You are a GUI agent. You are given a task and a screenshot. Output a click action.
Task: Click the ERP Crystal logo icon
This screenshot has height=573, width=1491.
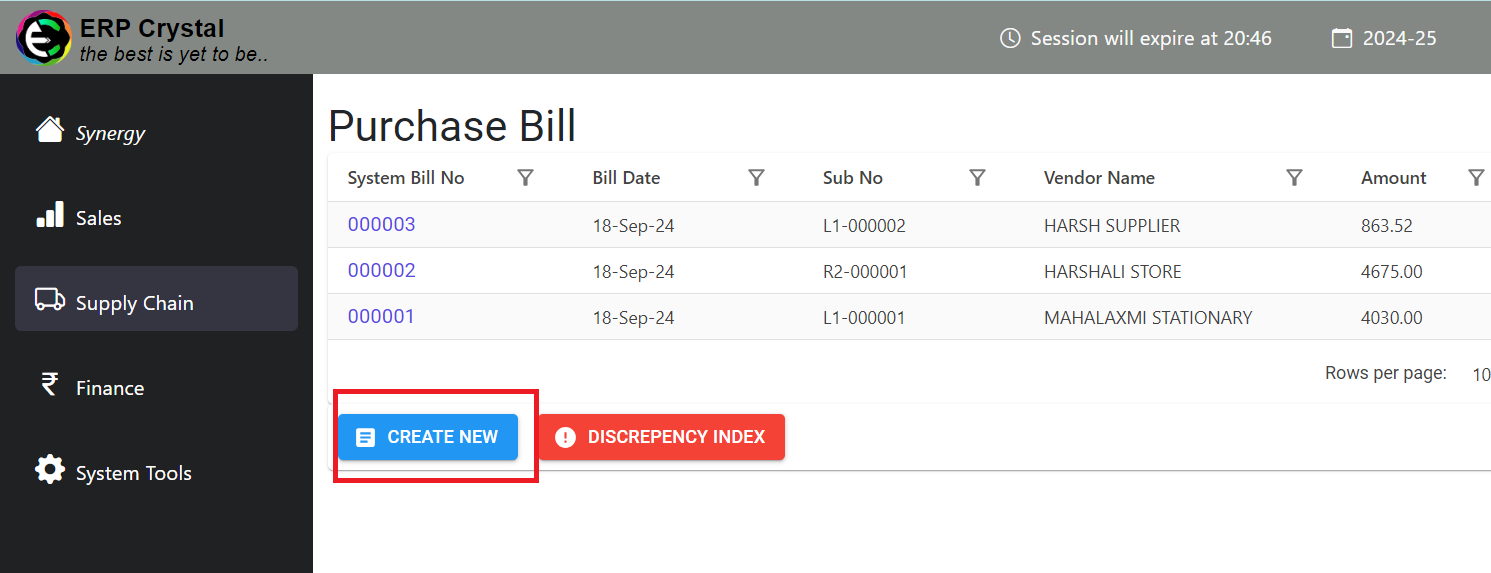click(43, 38)
